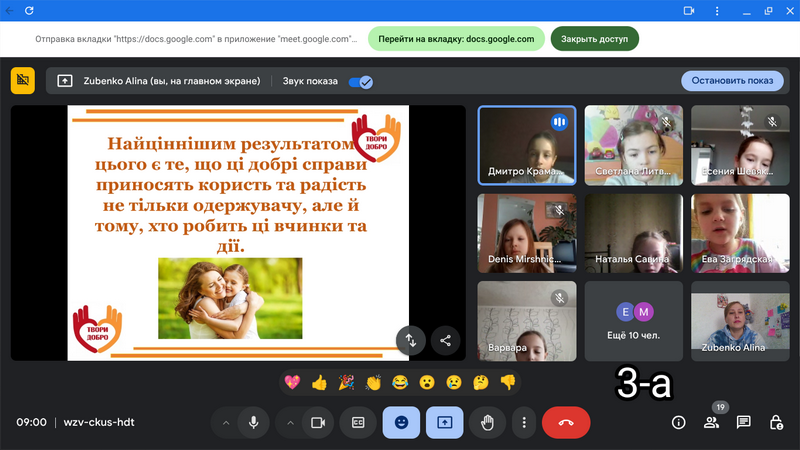Expand microphone audio settings arrow
Viewport: 800px width, 450px height.
226,422
